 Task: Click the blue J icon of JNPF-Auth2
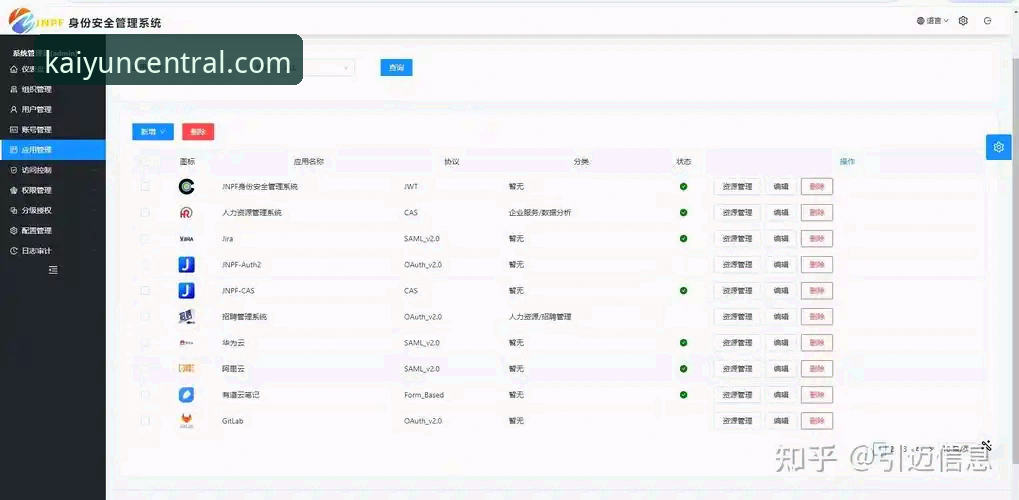coord(187,265)
